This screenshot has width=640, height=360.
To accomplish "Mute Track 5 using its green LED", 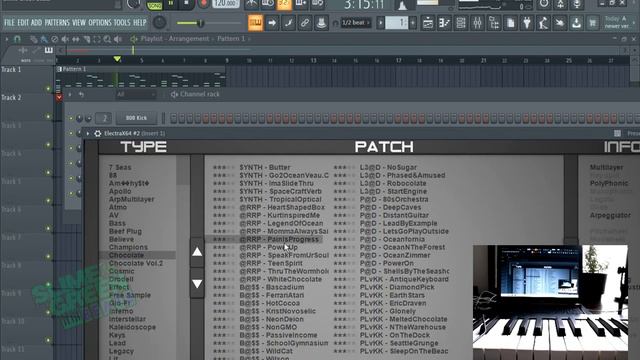I will (48, 200).
